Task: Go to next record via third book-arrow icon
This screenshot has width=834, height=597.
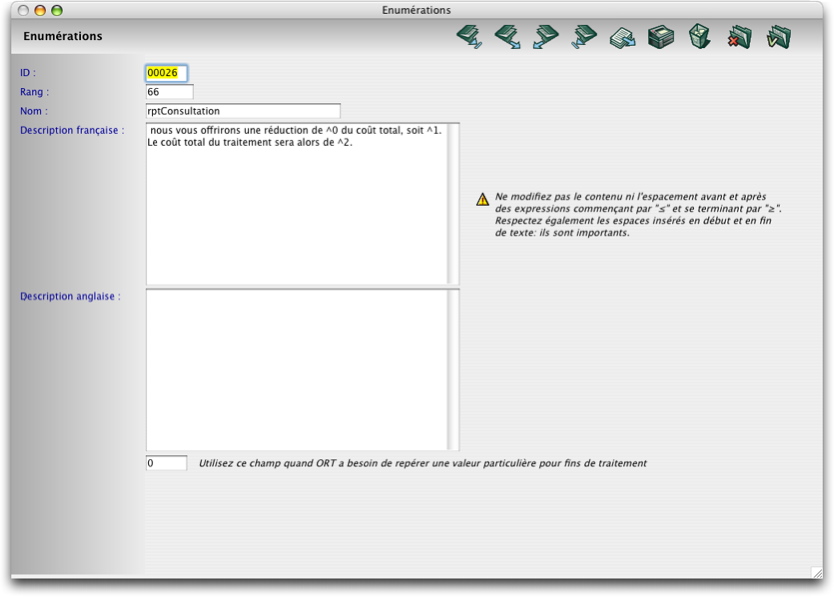Action: (x=546, y=37)
